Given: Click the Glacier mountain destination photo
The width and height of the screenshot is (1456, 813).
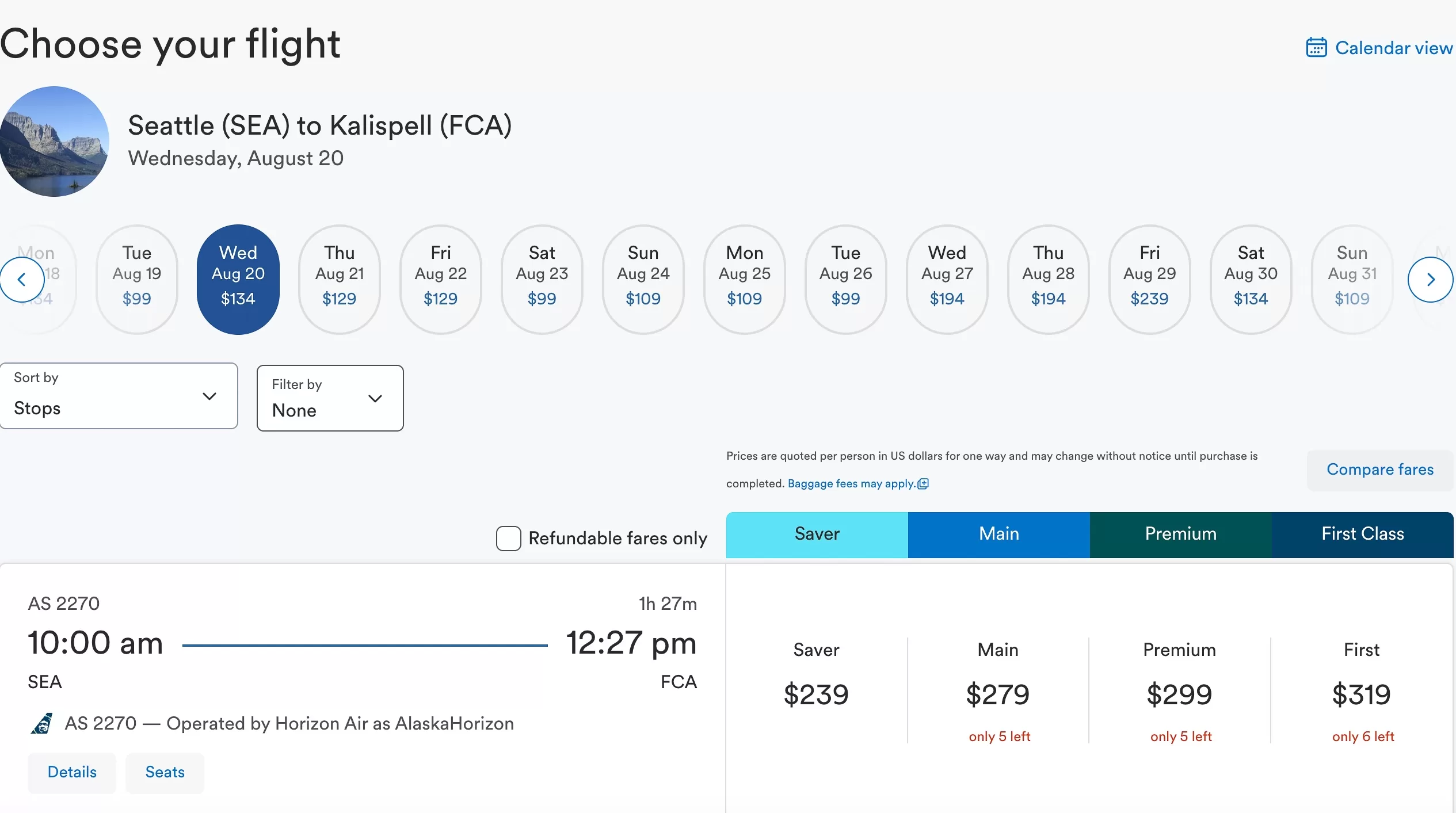Looking at the screenshot, I should (54, 142).
